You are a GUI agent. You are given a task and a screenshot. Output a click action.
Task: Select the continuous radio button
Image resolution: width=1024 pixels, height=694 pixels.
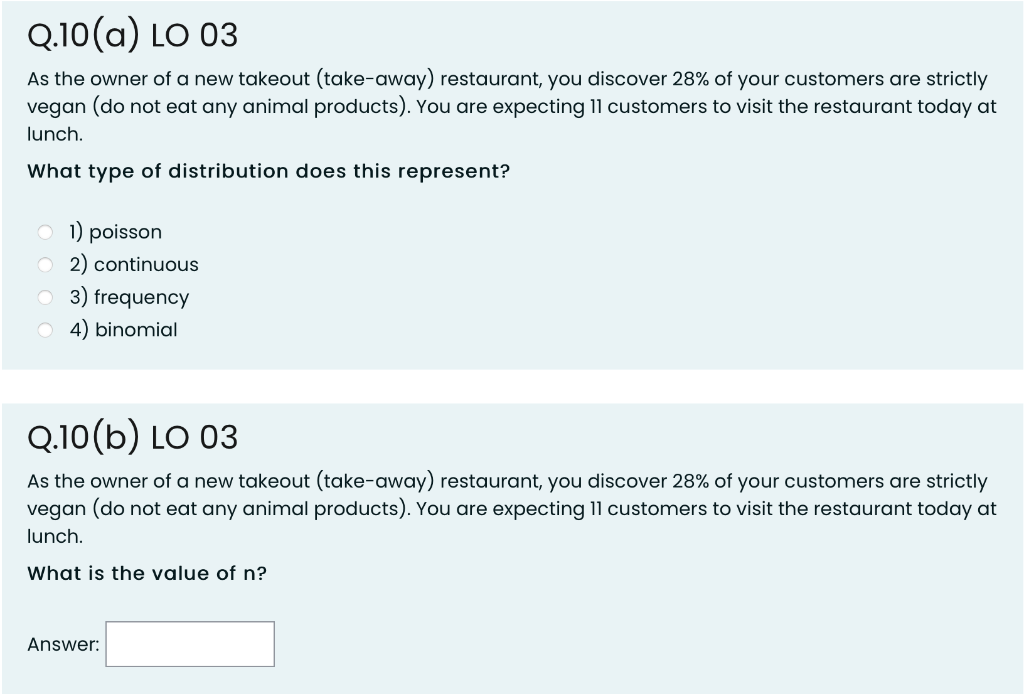(45, 264)
